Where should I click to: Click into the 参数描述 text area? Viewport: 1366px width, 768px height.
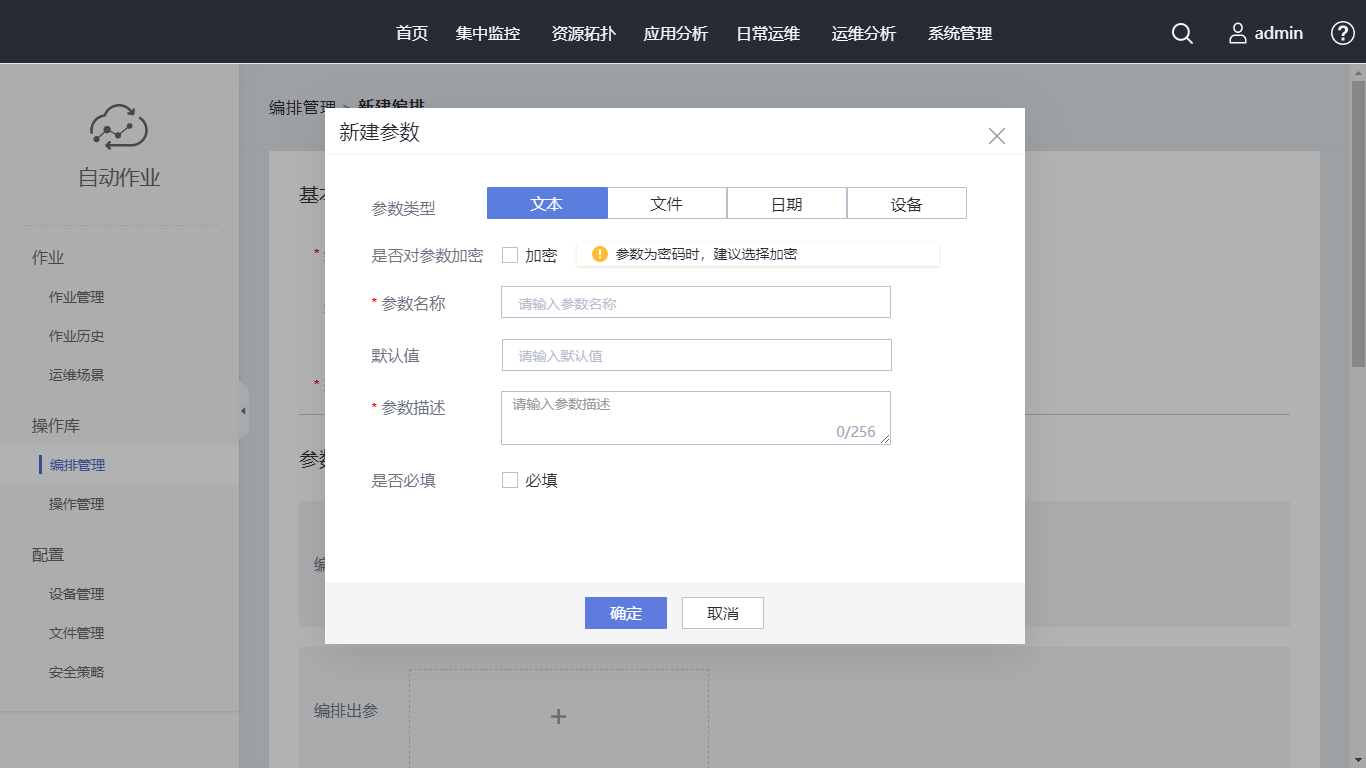[695, 417]
